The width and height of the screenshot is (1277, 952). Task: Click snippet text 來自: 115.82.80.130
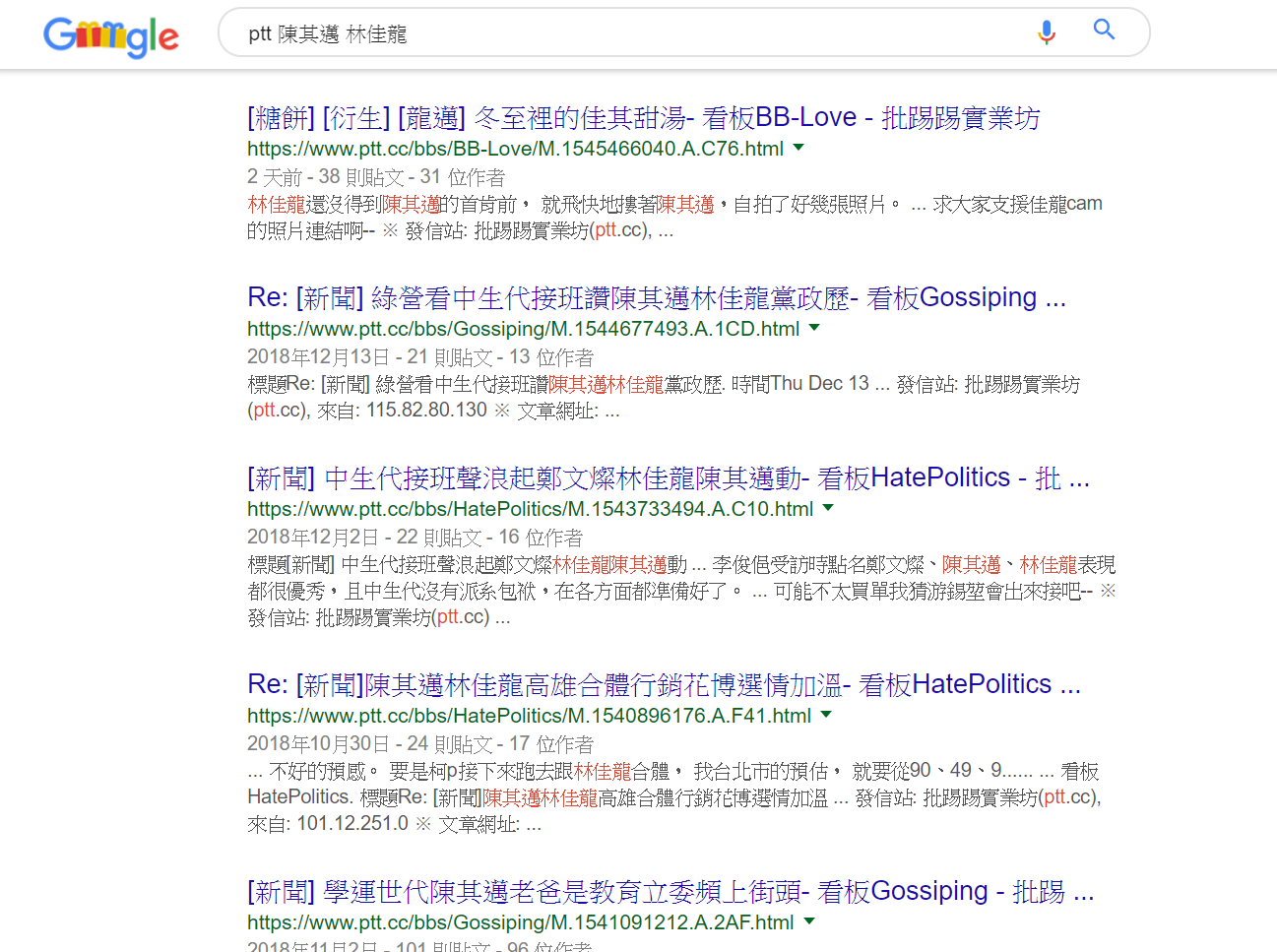(x=402, y=411)
